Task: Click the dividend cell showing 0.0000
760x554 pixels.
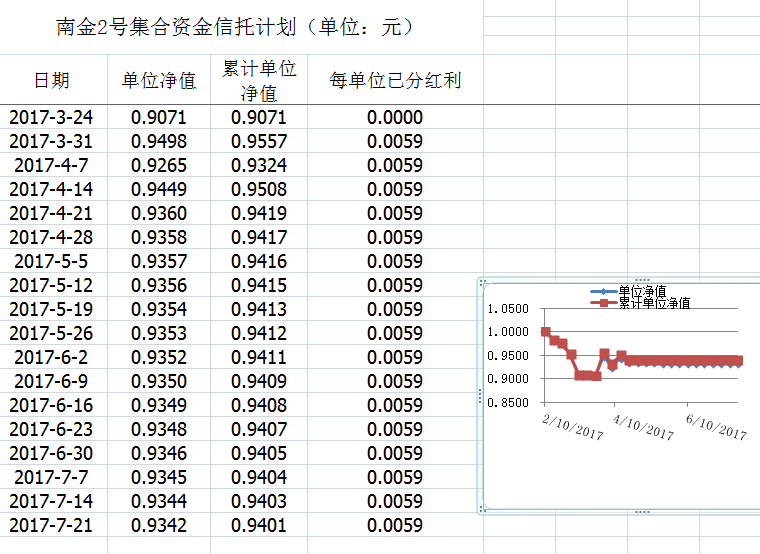Action: point(395,117)
